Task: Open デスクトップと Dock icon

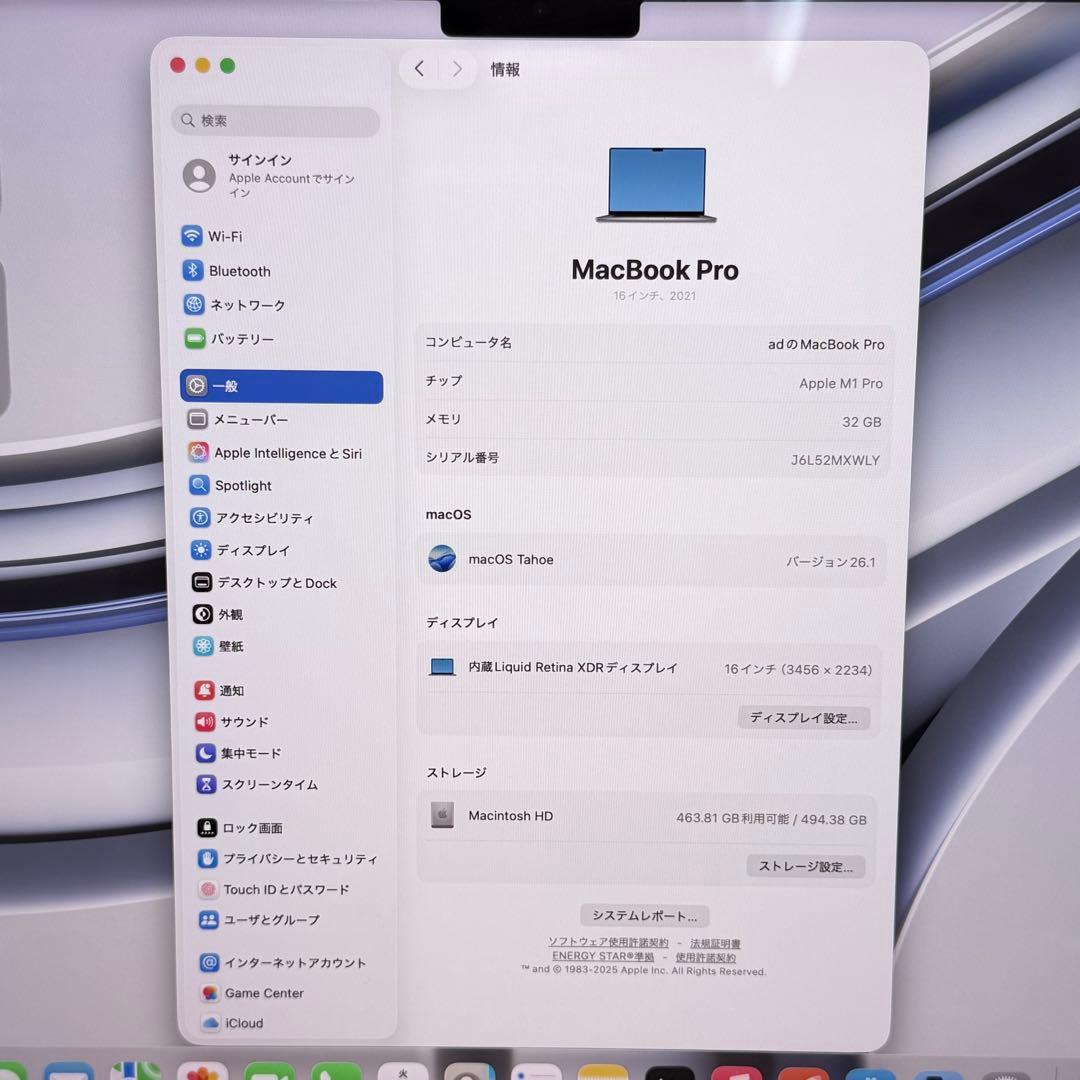Action: pyautogui.click(x=202, y=582)
